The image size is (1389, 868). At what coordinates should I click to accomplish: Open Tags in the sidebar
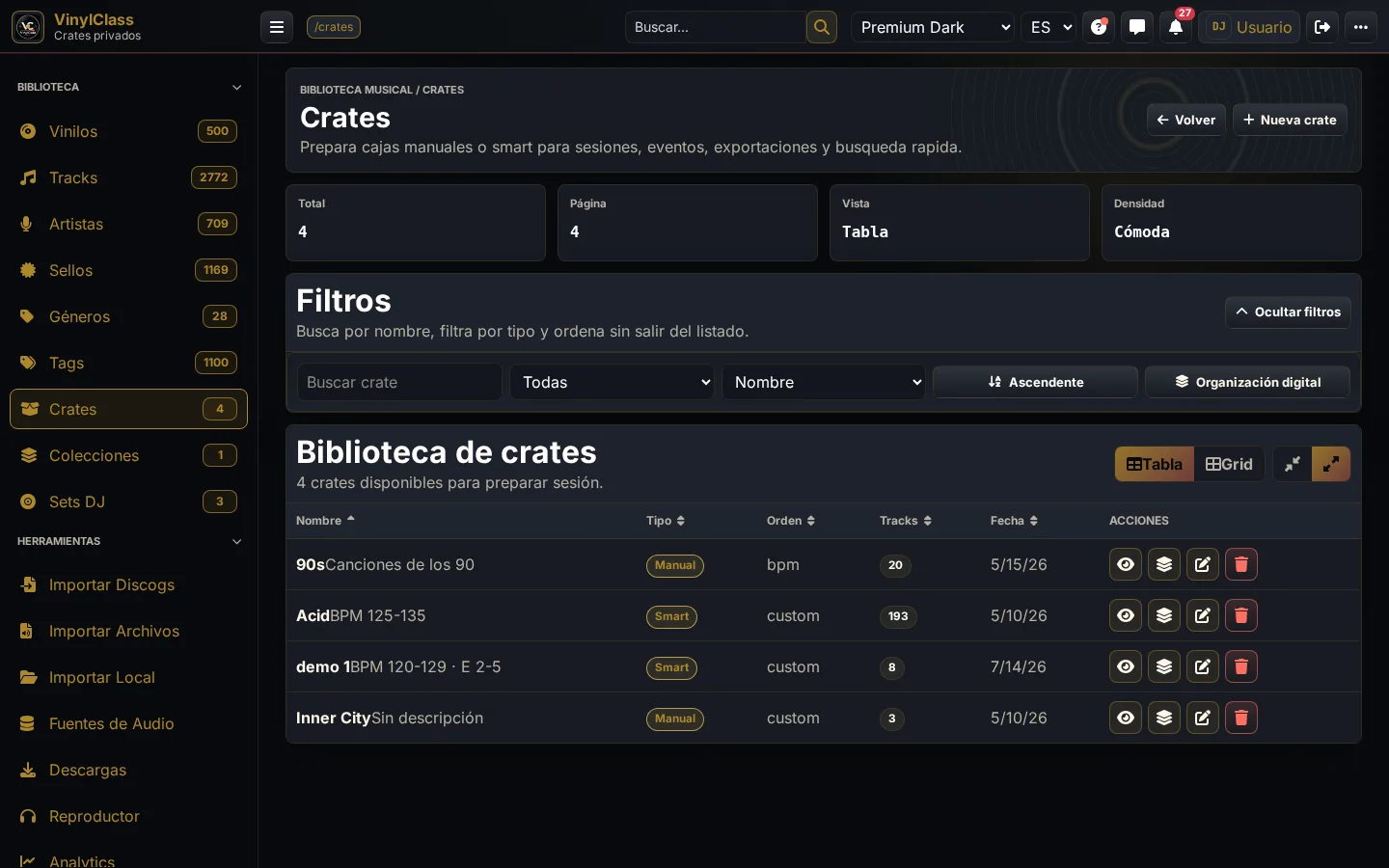click(x=128, y=363)
